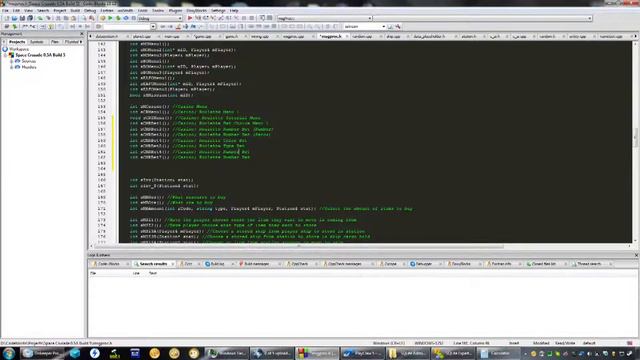Start debugger red arrow icon
Image resolution: width=640 pixels, height=360 pixels.
click(x=190, y=18)
